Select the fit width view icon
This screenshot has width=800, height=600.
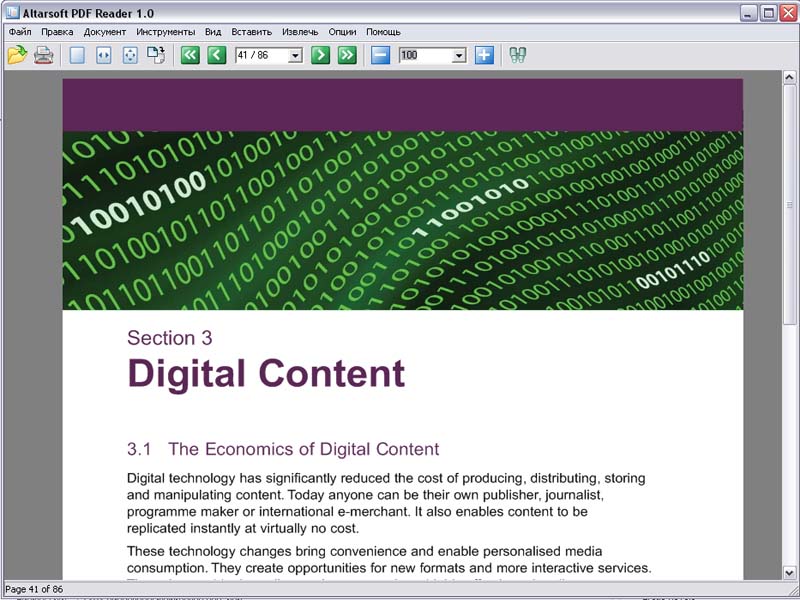pyautogui.click(x=104, y=55)
